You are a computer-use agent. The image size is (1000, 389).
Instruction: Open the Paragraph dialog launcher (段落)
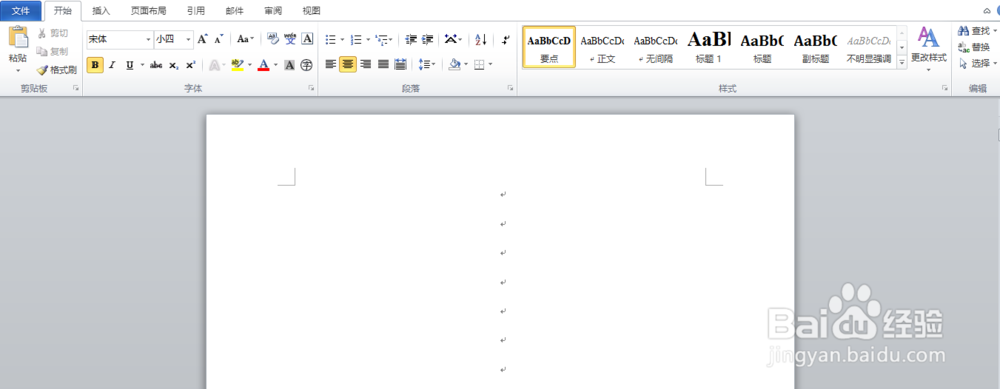pos(510,89)
